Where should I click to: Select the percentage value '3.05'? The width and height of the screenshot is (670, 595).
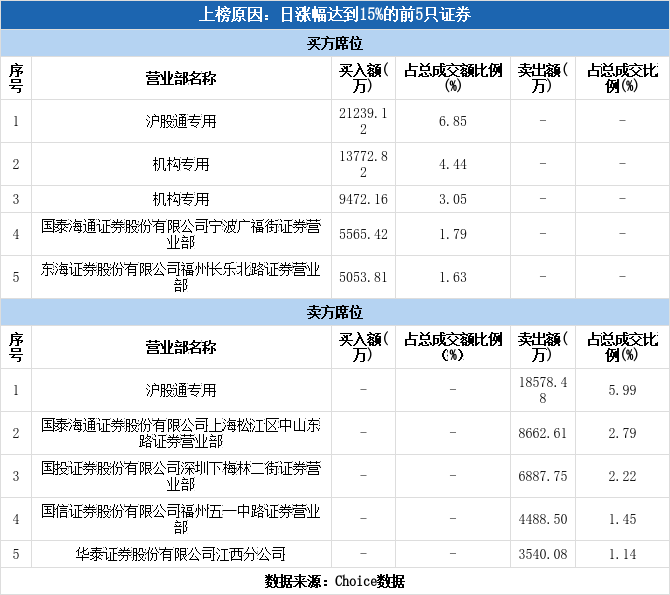[453, 199]
